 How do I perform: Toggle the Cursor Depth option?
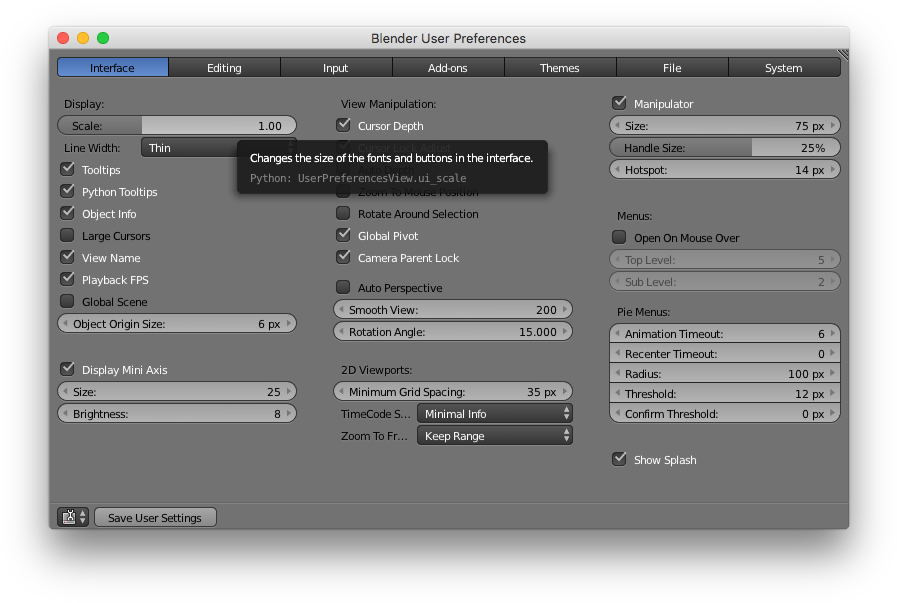343,125
